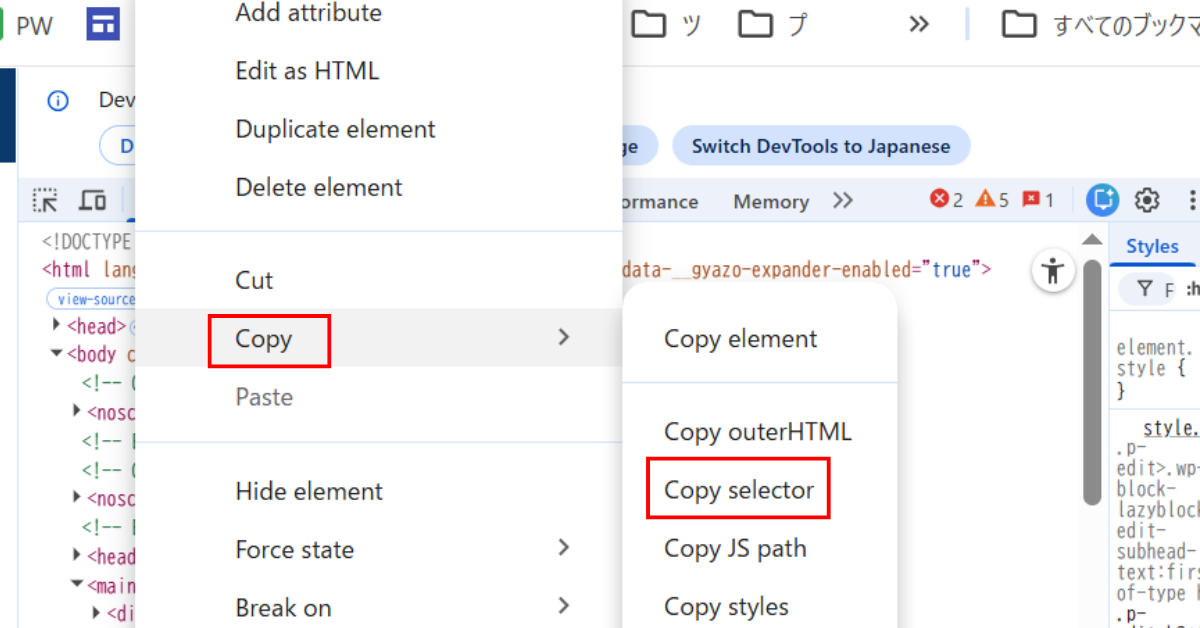Open the すべてのブックマーク folder

pyautogui.click(x=1100, y=25)
